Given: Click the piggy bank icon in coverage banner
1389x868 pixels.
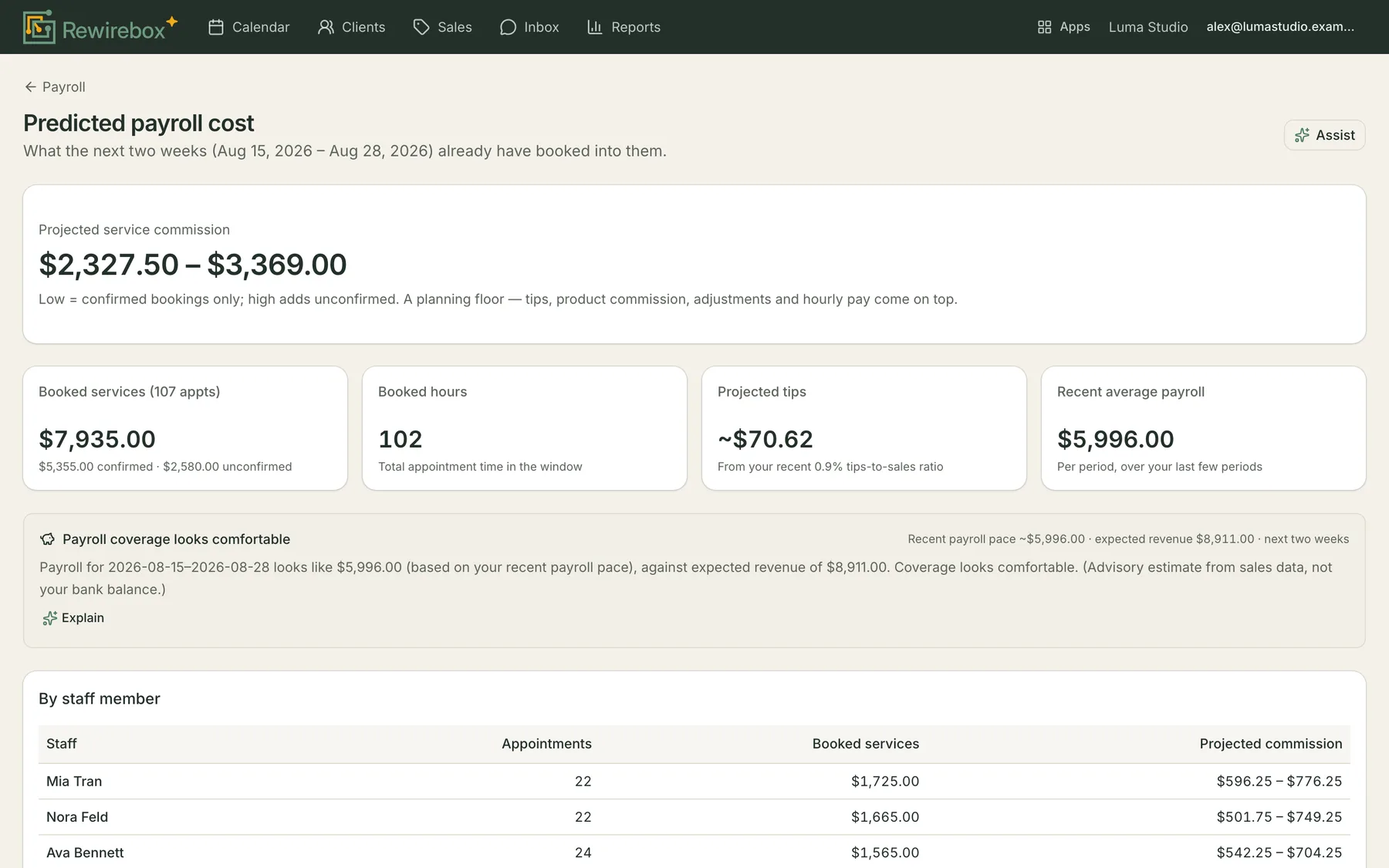Looking at the screenshot, I should [x=48, y=539].
